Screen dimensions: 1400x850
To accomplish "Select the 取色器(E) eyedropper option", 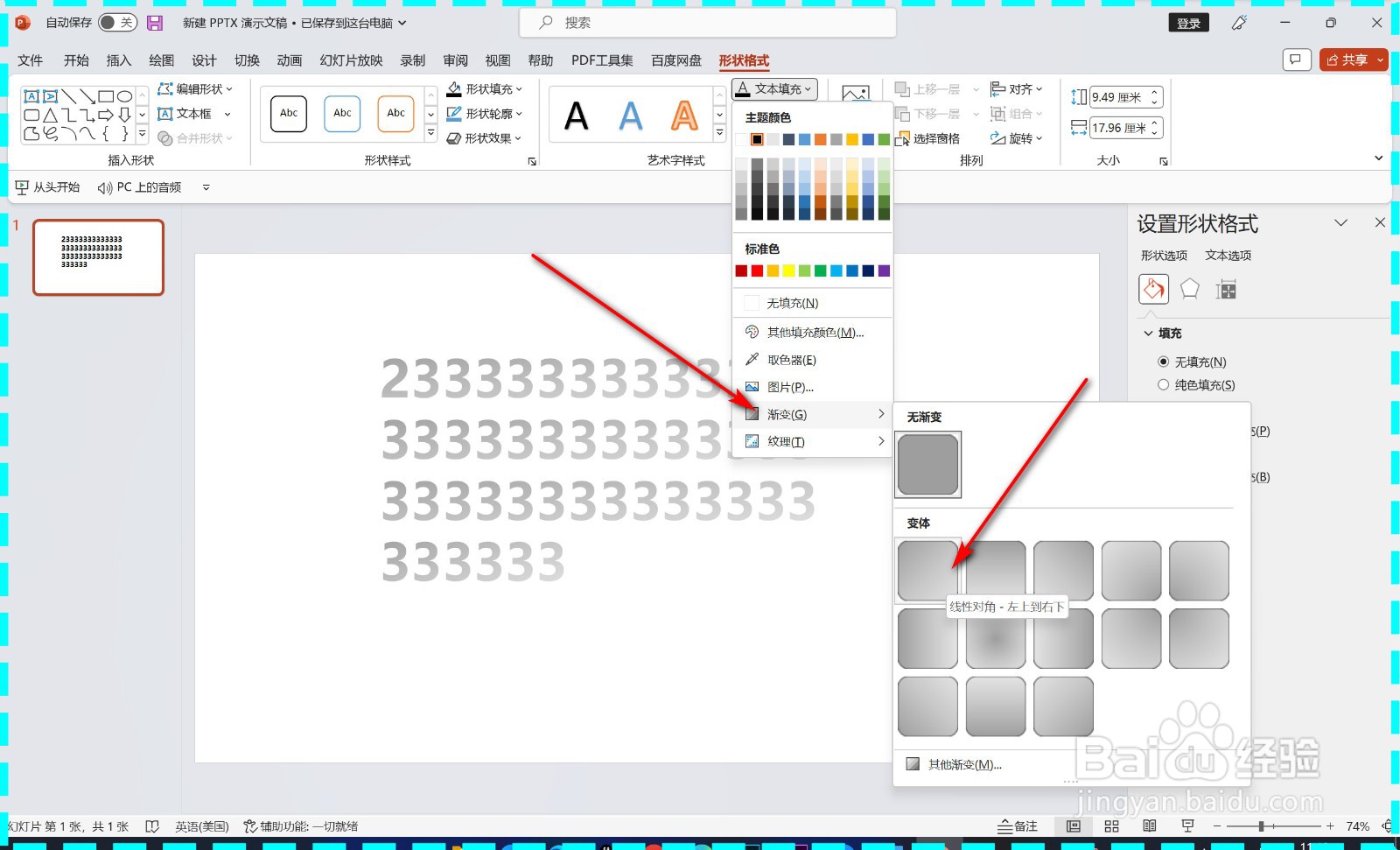I will 812,360.
